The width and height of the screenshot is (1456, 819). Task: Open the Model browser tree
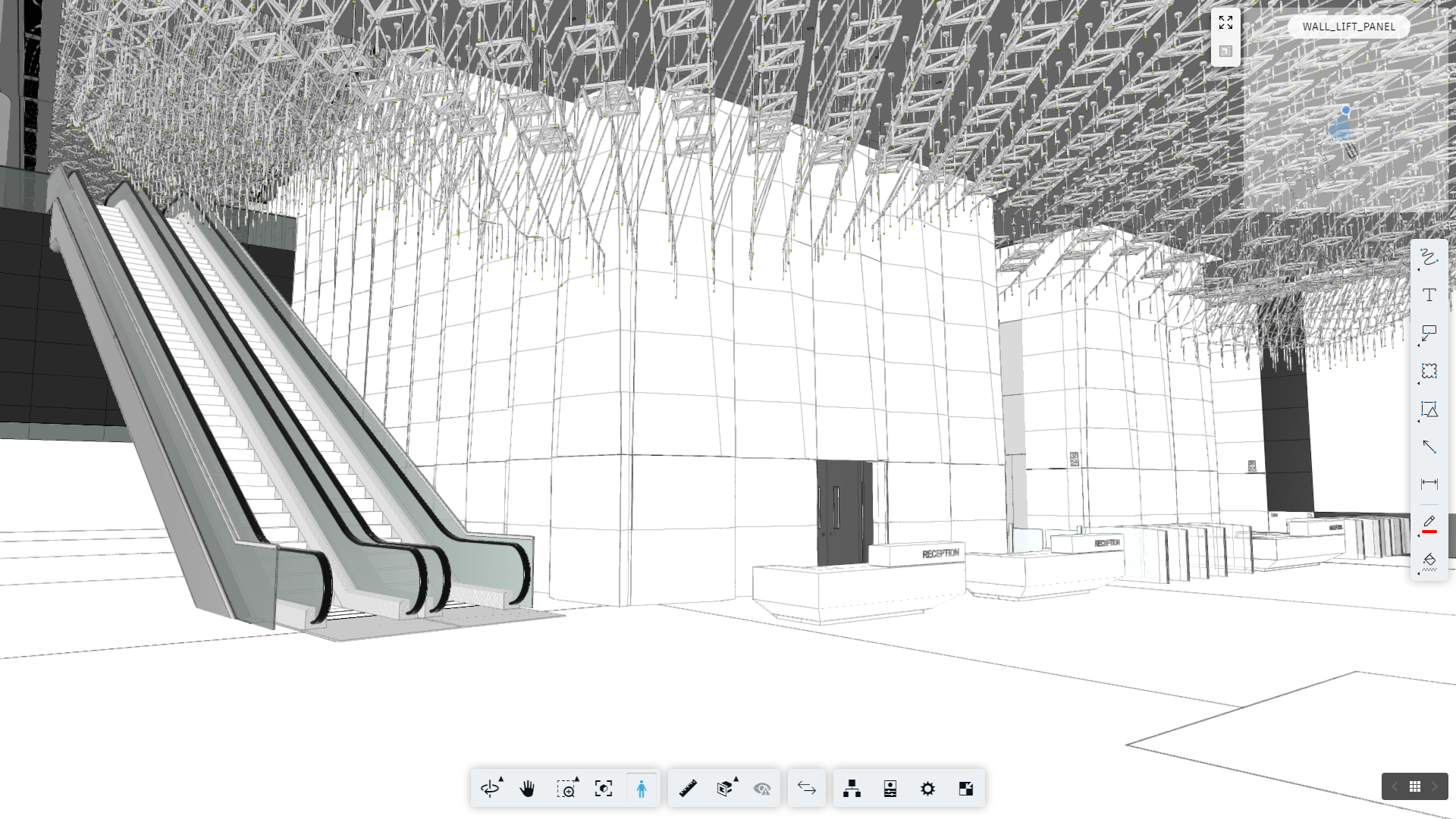(852, 789)
